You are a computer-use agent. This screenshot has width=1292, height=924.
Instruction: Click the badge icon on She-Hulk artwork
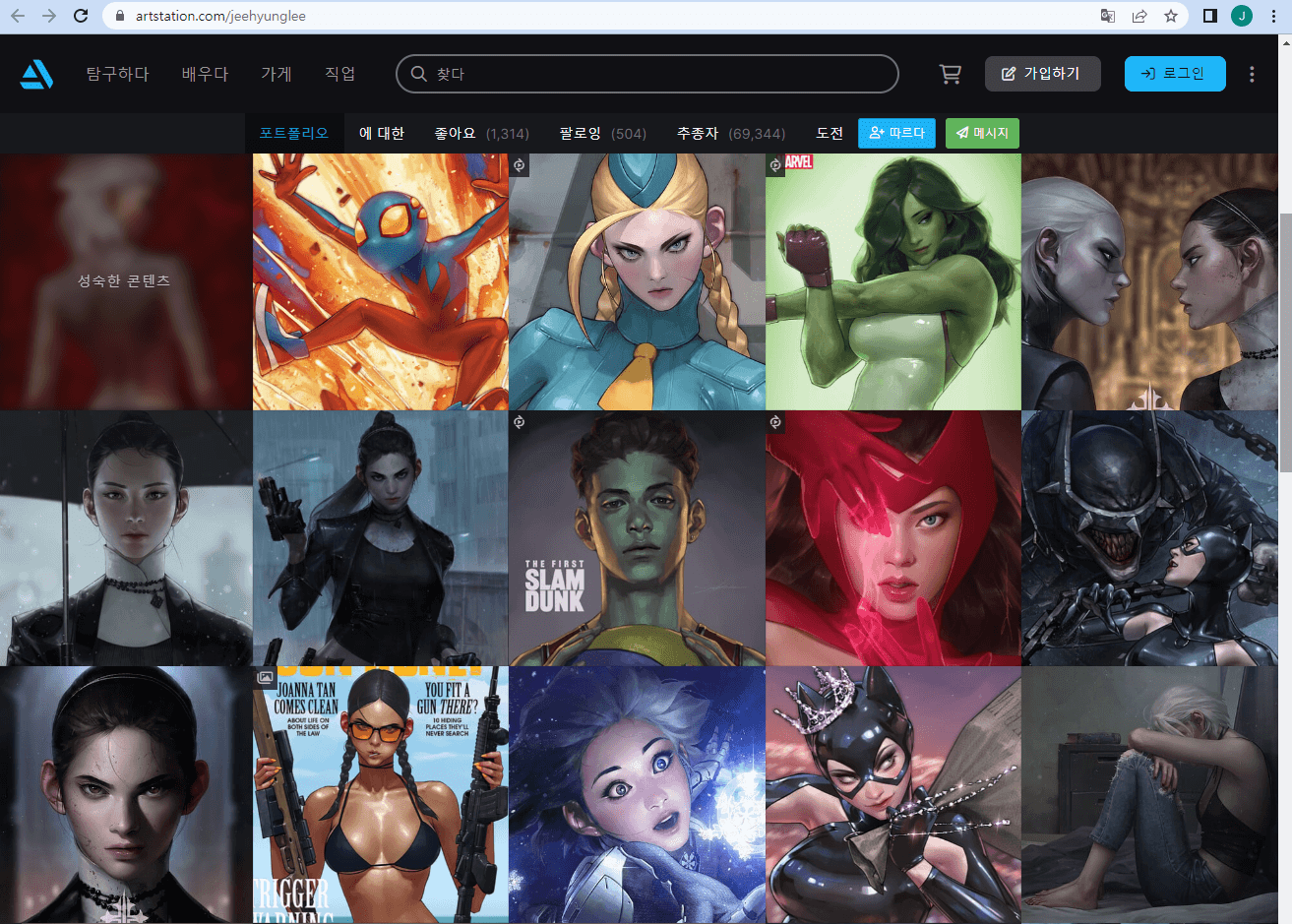pos(775,165)
